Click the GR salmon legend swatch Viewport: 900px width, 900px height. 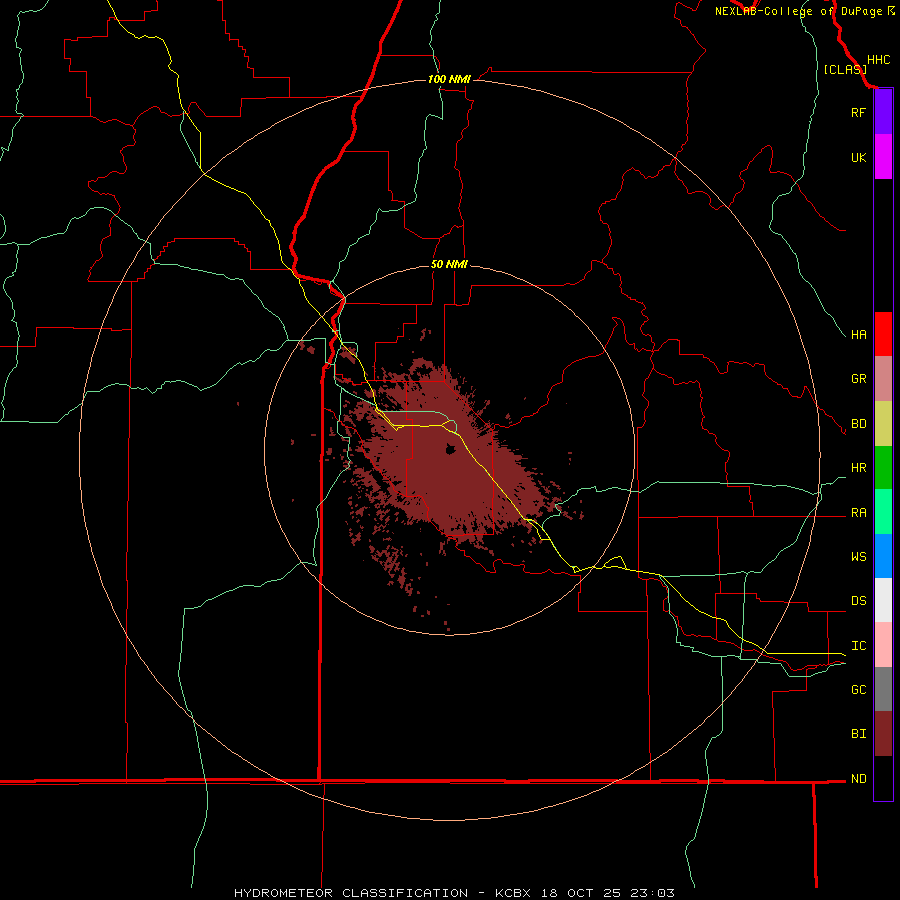(883, 379)
